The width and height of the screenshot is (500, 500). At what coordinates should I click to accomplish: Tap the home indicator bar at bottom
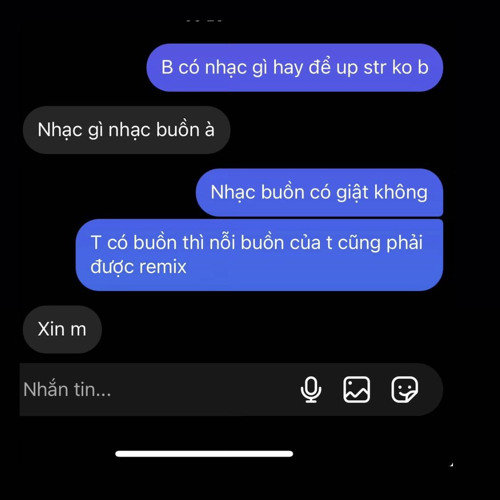204,454
